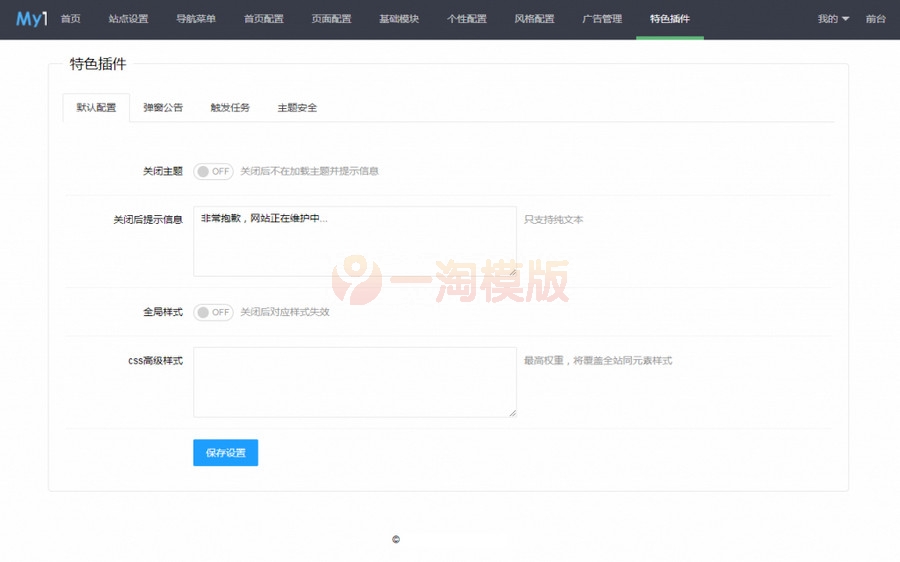Open 首页配置 in the top bar
Image resolution: width=900 pixels, height=562 pixels.
(264, 19)
